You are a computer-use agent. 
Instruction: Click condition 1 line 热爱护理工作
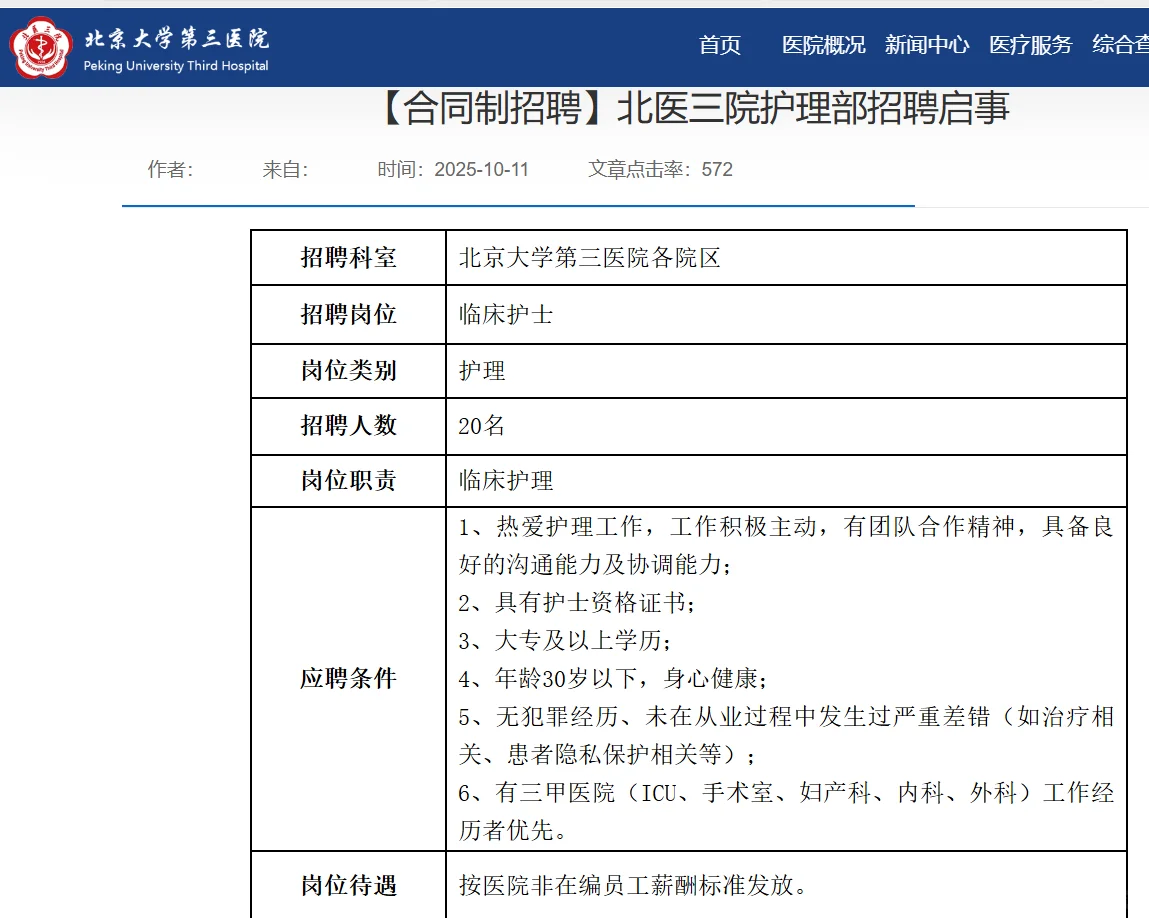click(x=786, y=527)
